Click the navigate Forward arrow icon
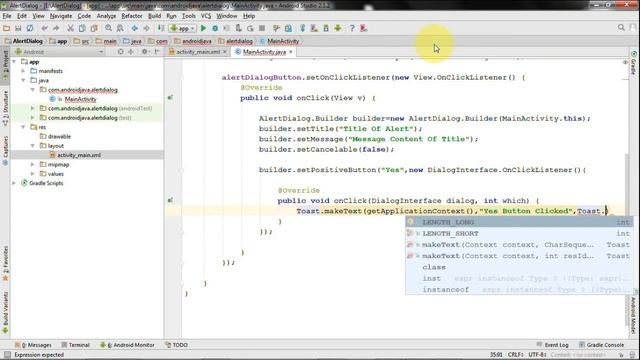The width and height of the screenshot is (640, 360). [146, 28]
